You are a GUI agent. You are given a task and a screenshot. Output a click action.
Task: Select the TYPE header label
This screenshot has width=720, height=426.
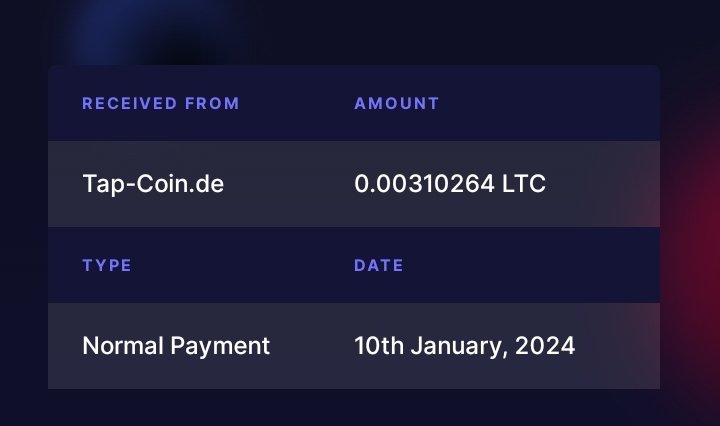(107, 265)
